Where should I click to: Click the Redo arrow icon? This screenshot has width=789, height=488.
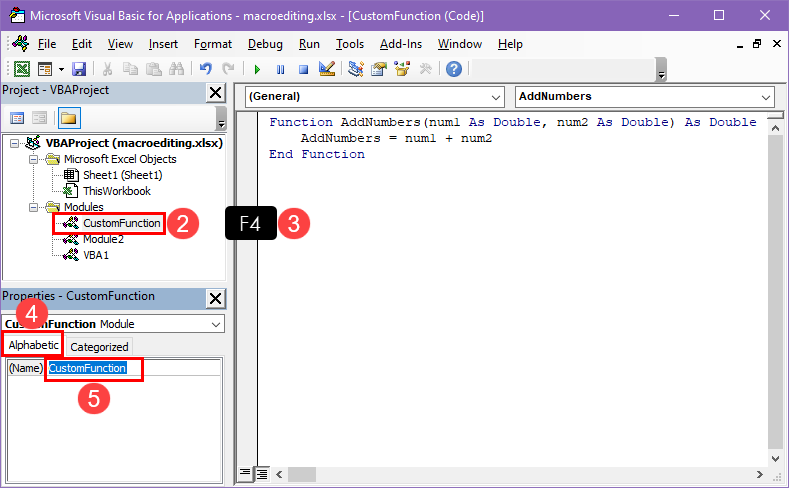(228, 69)
